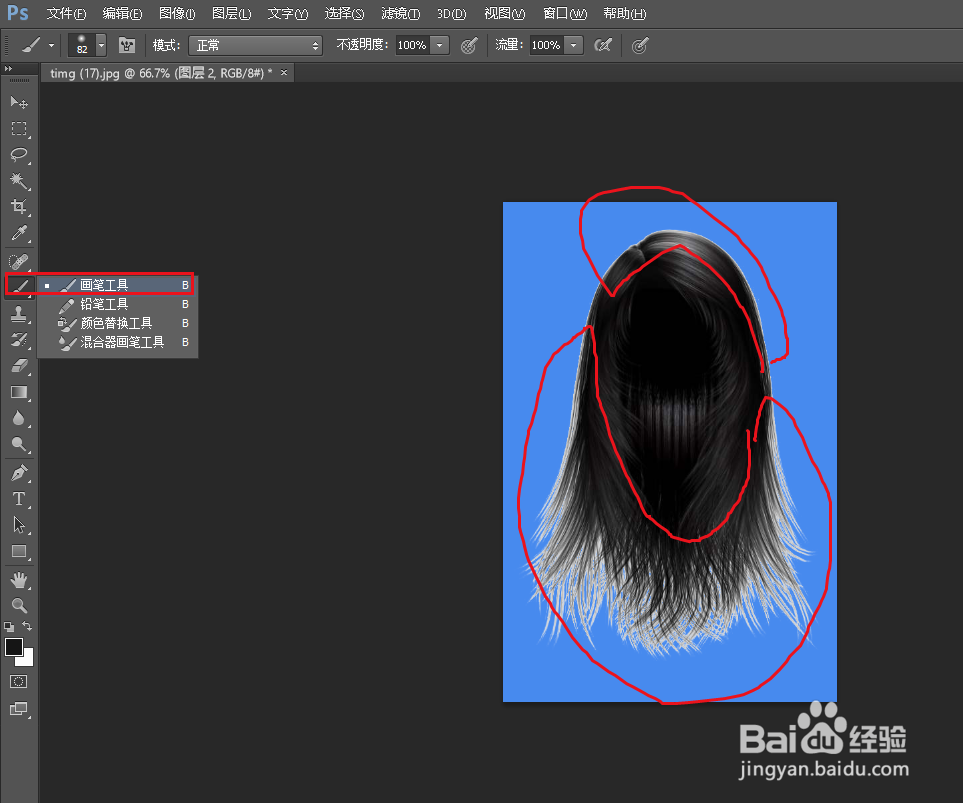Choose 铅笔工具 from the flyout
Viewport: 963px width, 803px height.
(117, 304)
